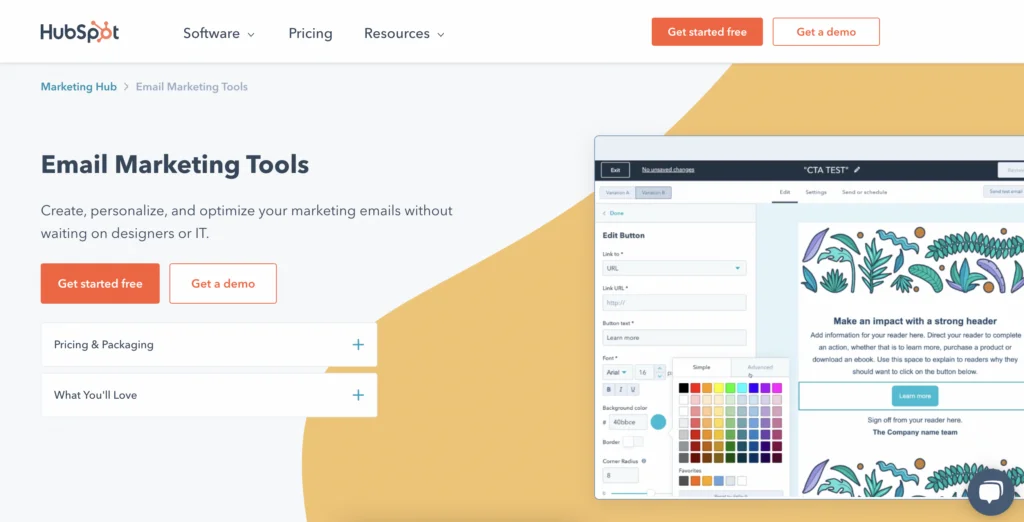Open the Resources dropdown menu
Screen dimensions: 1024x522
[x=404, y=33]
